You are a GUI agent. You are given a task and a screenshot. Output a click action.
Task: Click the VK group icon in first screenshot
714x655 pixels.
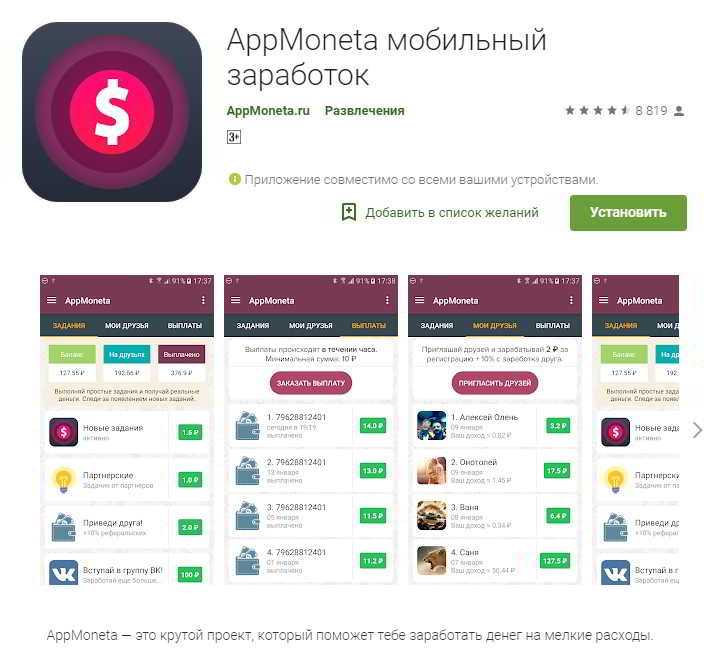point(63,573)
